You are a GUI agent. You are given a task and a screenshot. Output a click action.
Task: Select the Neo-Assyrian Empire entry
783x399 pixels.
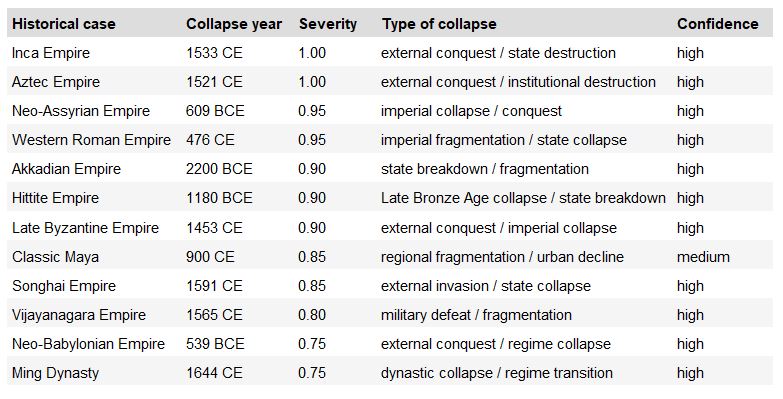tap(81, 111)
